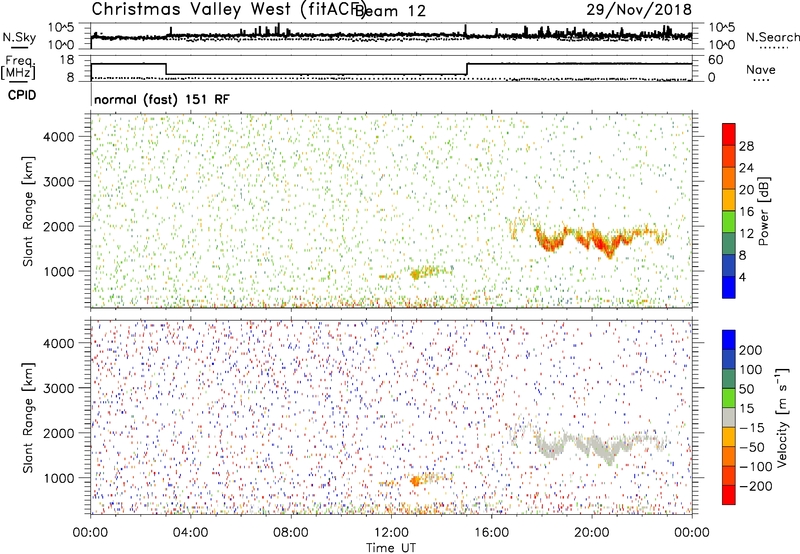Image resolution: width=800 pixels, height=554 pixels.
Task: Click the 'Velocity [m s-1]' colorbar label
Action: point(782,417)
